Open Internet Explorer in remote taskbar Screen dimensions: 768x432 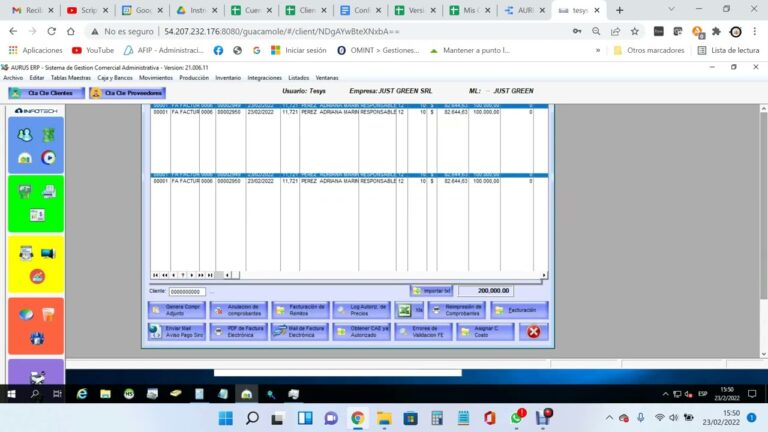(x=82, y=394)
